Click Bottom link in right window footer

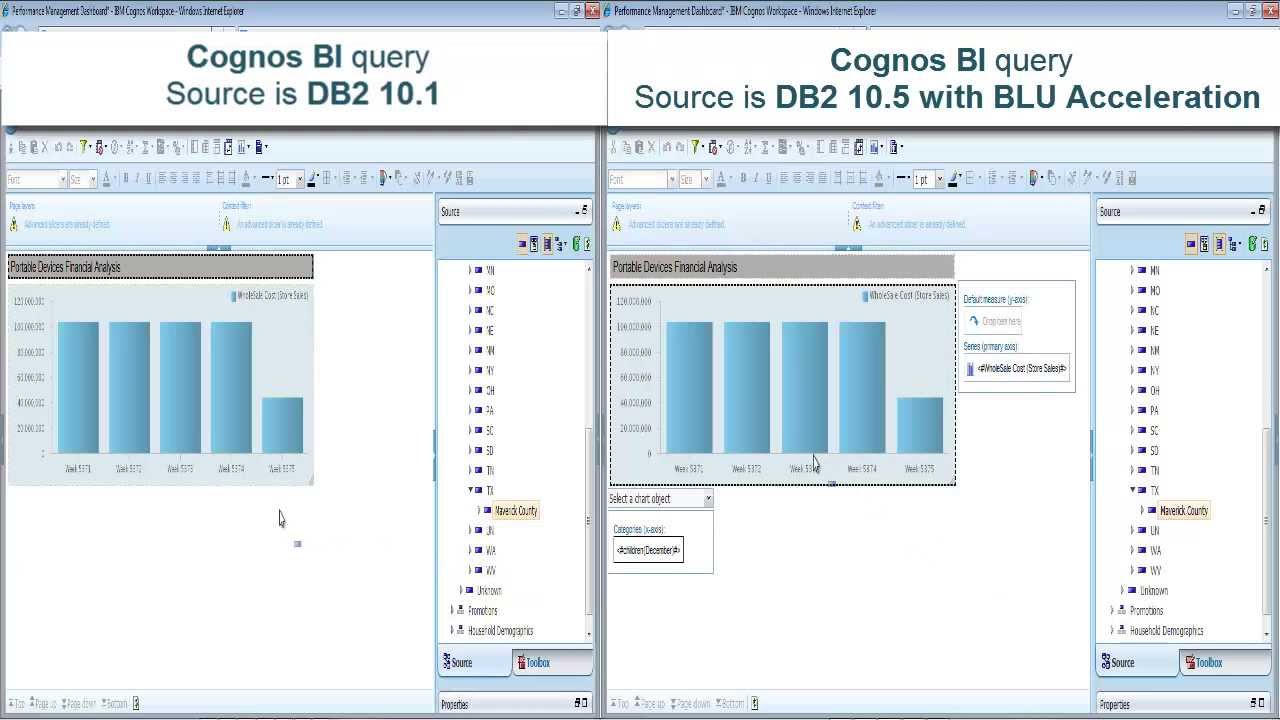click(x=731, y=703)
